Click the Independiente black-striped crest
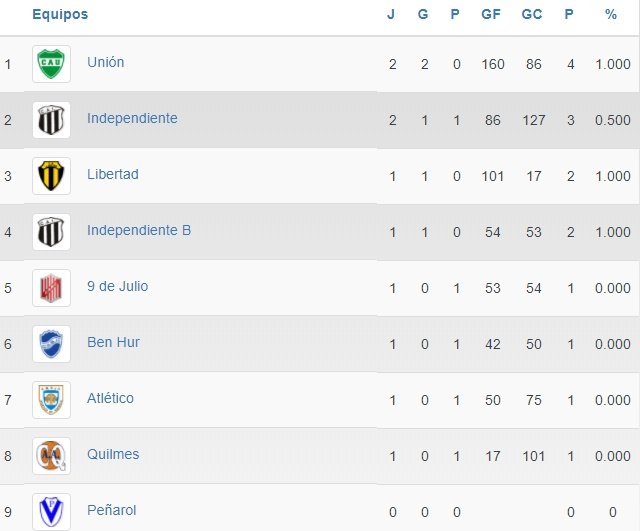Screen dimensions: 640x531 51,120
